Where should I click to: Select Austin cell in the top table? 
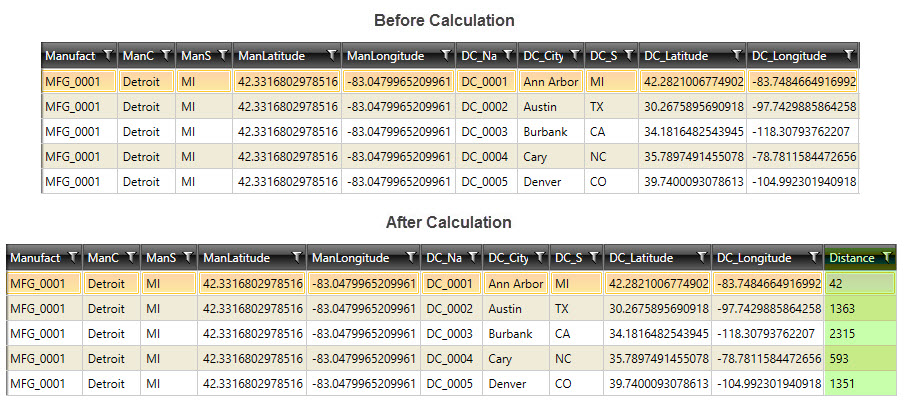coord(551,107)
